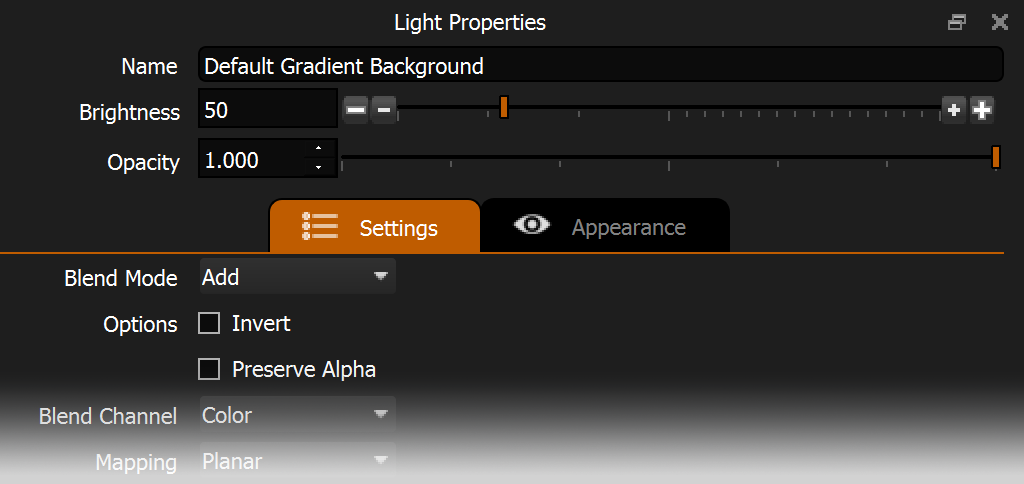
Task: Close the Light Properties panel
Action: click(999, 22)
